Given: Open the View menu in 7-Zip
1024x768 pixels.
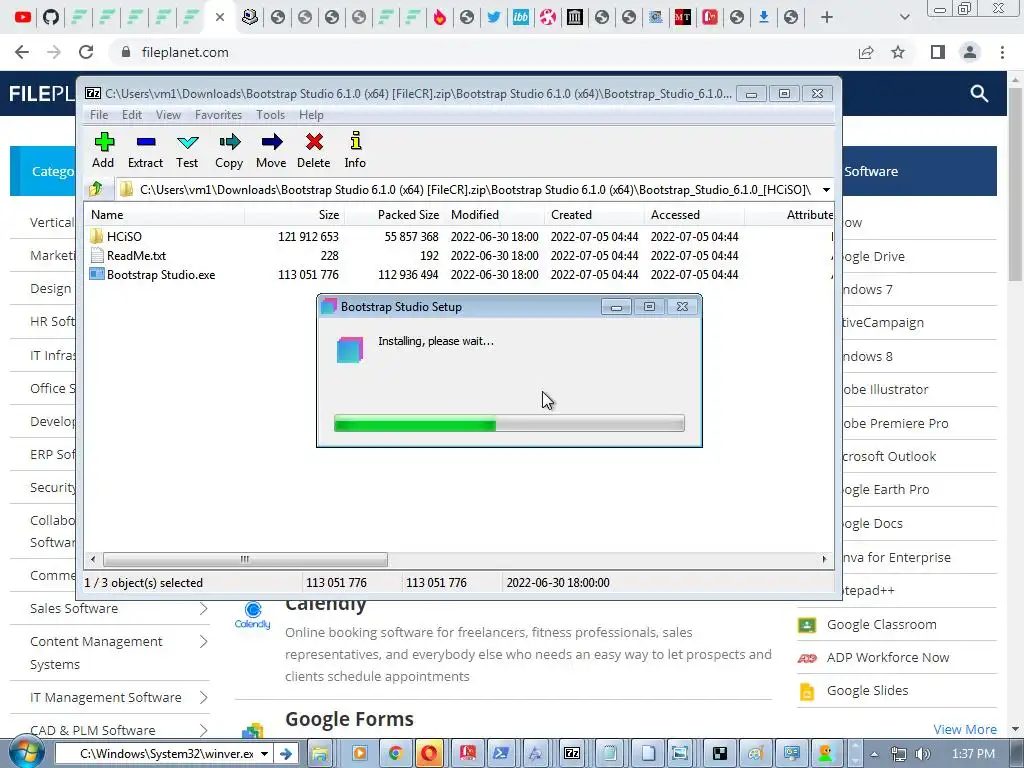Looking at the screenshot, I should point(168,115).
